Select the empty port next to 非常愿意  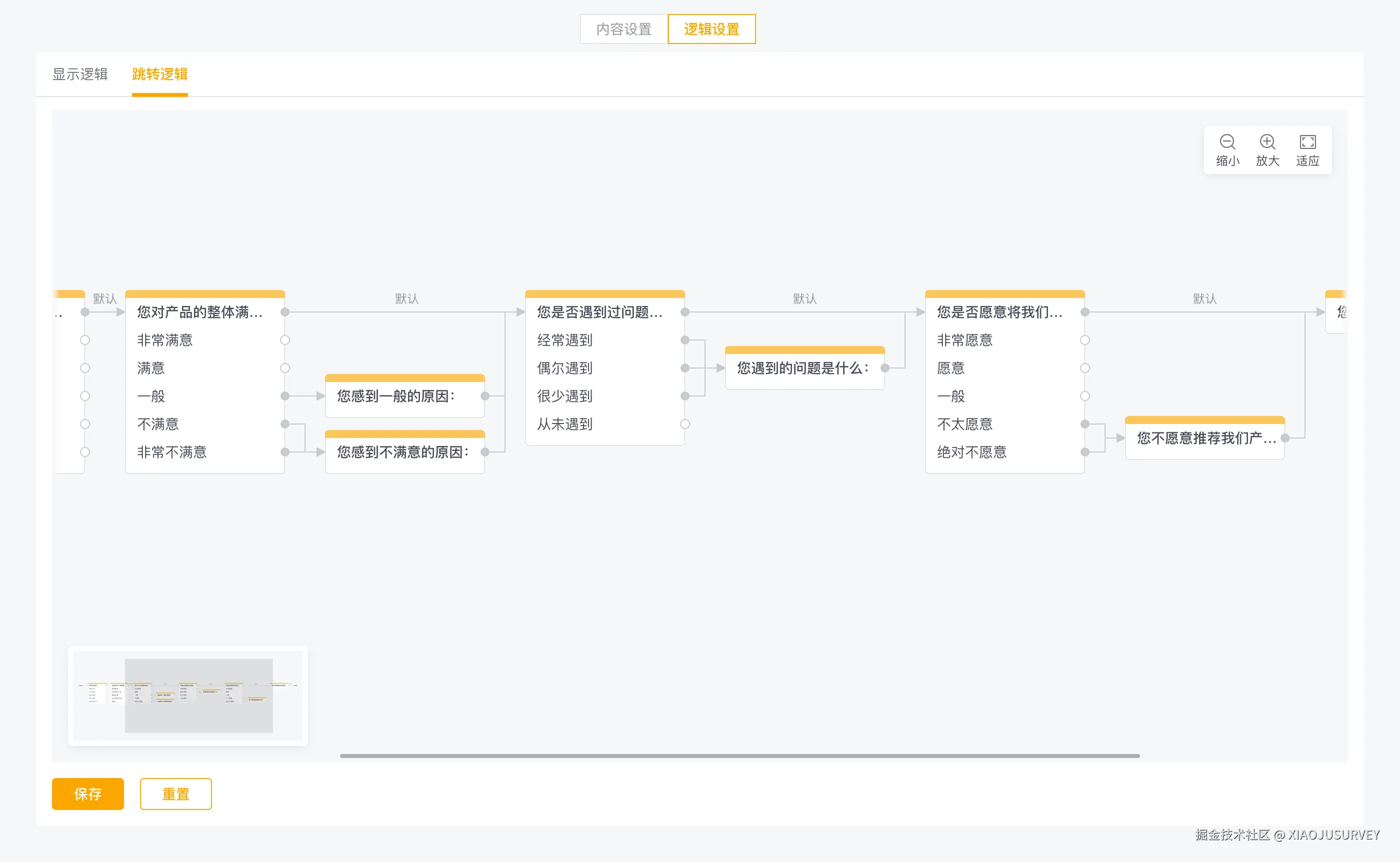1085,340
